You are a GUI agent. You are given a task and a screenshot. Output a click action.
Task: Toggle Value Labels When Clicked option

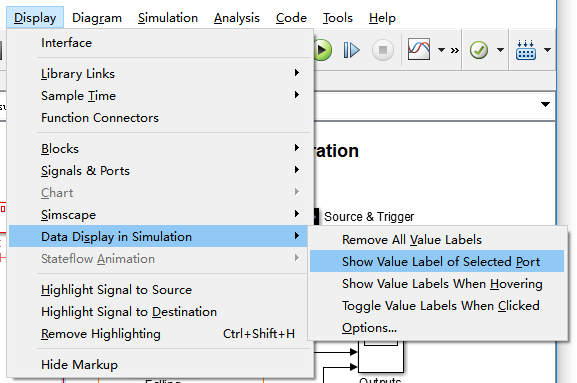437,306
